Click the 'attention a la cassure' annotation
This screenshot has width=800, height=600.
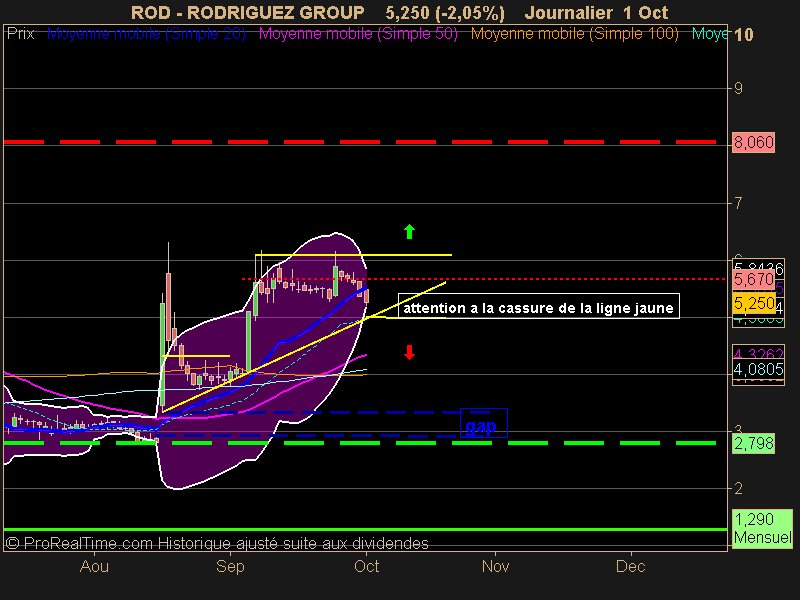[x=539, y=306]
